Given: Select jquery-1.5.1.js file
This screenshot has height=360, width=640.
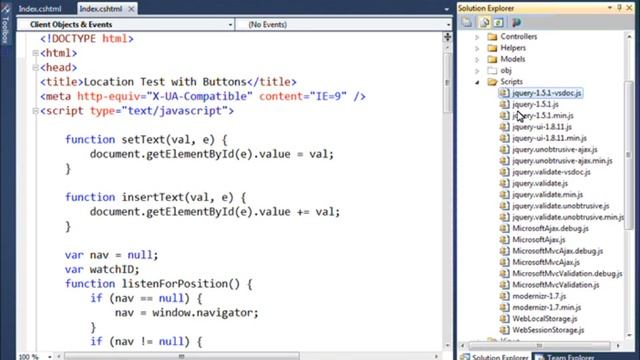Looking at the screenshot, I should (x=536, y=104).
